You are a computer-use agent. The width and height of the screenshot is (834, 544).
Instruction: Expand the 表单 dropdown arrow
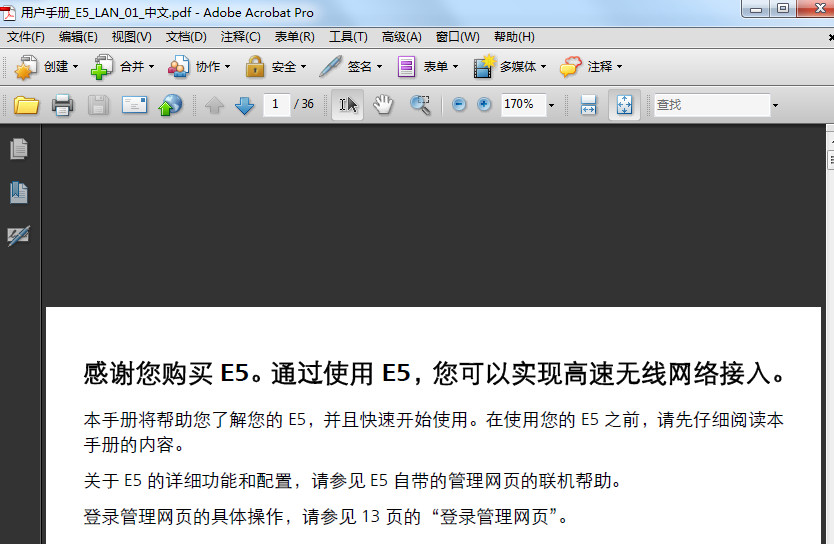coord(455,67)
